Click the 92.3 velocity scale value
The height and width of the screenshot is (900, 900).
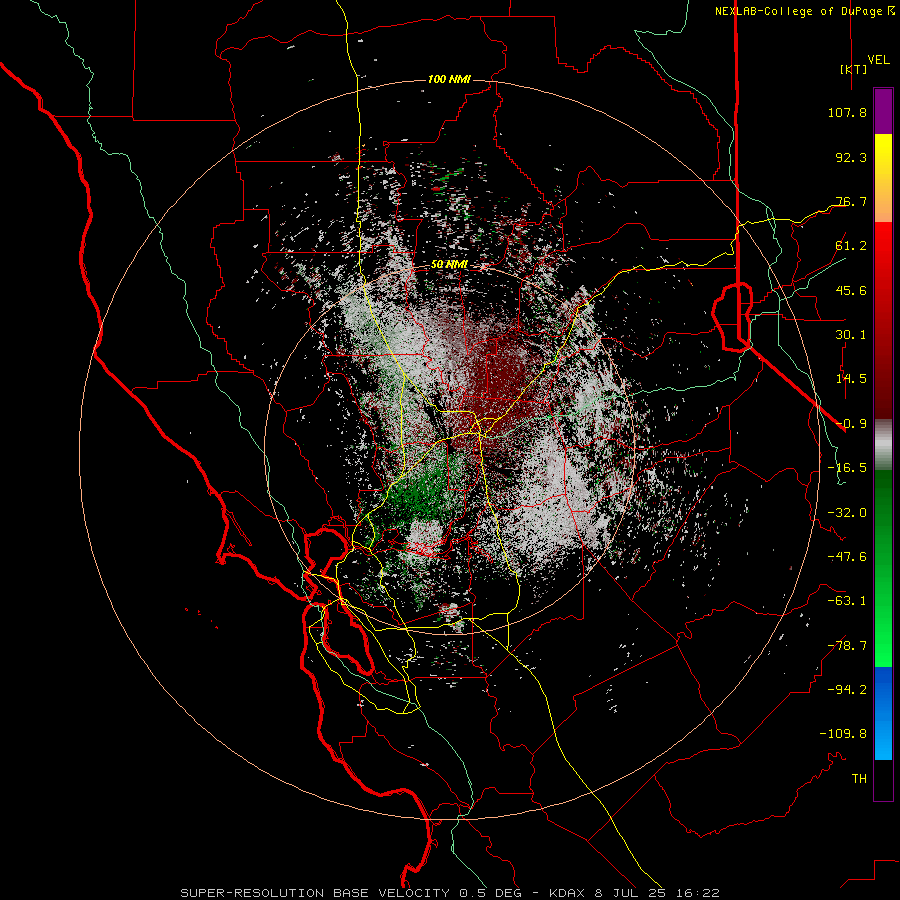coord(851,157)
